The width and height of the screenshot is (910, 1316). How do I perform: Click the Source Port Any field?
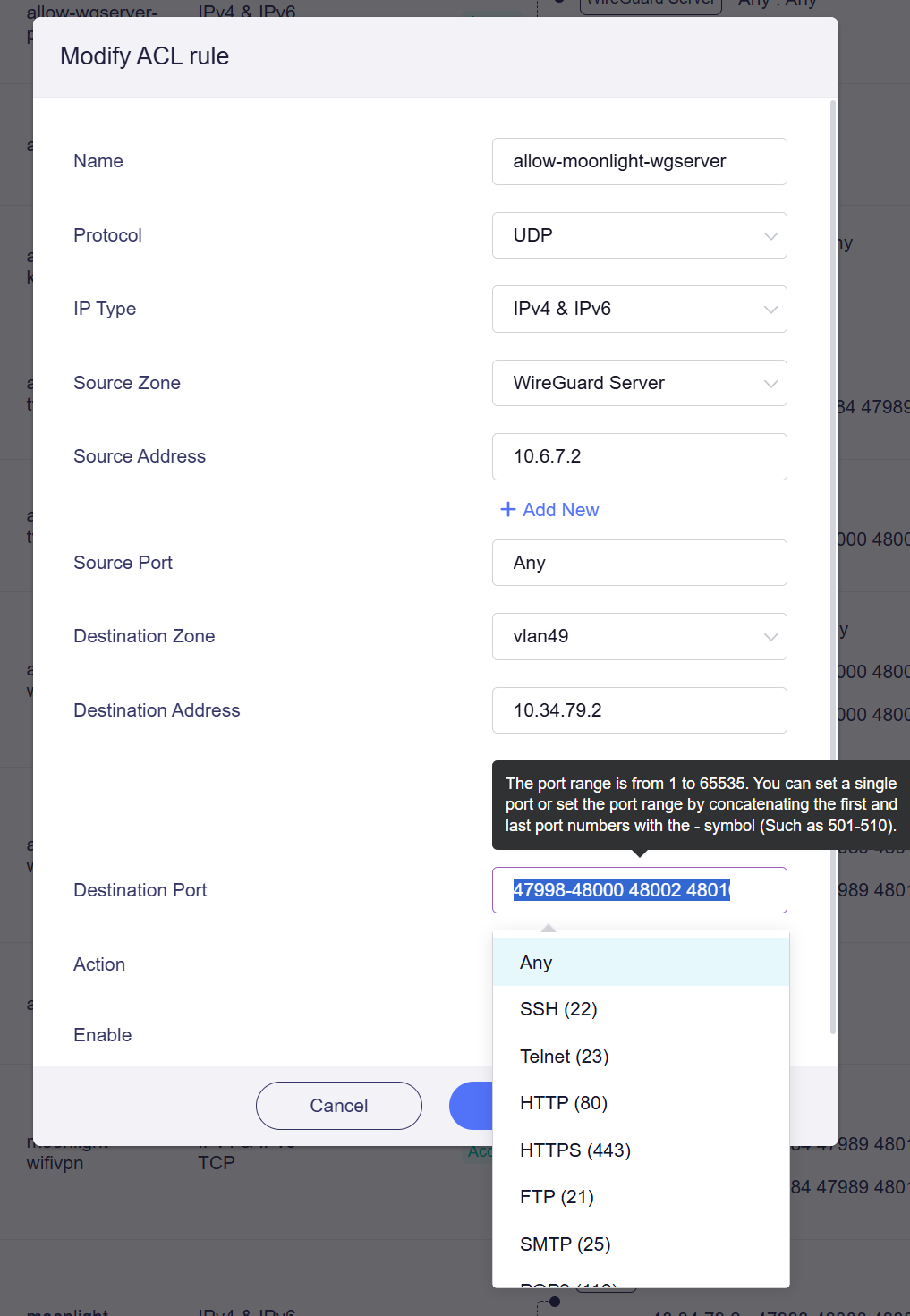639,563
